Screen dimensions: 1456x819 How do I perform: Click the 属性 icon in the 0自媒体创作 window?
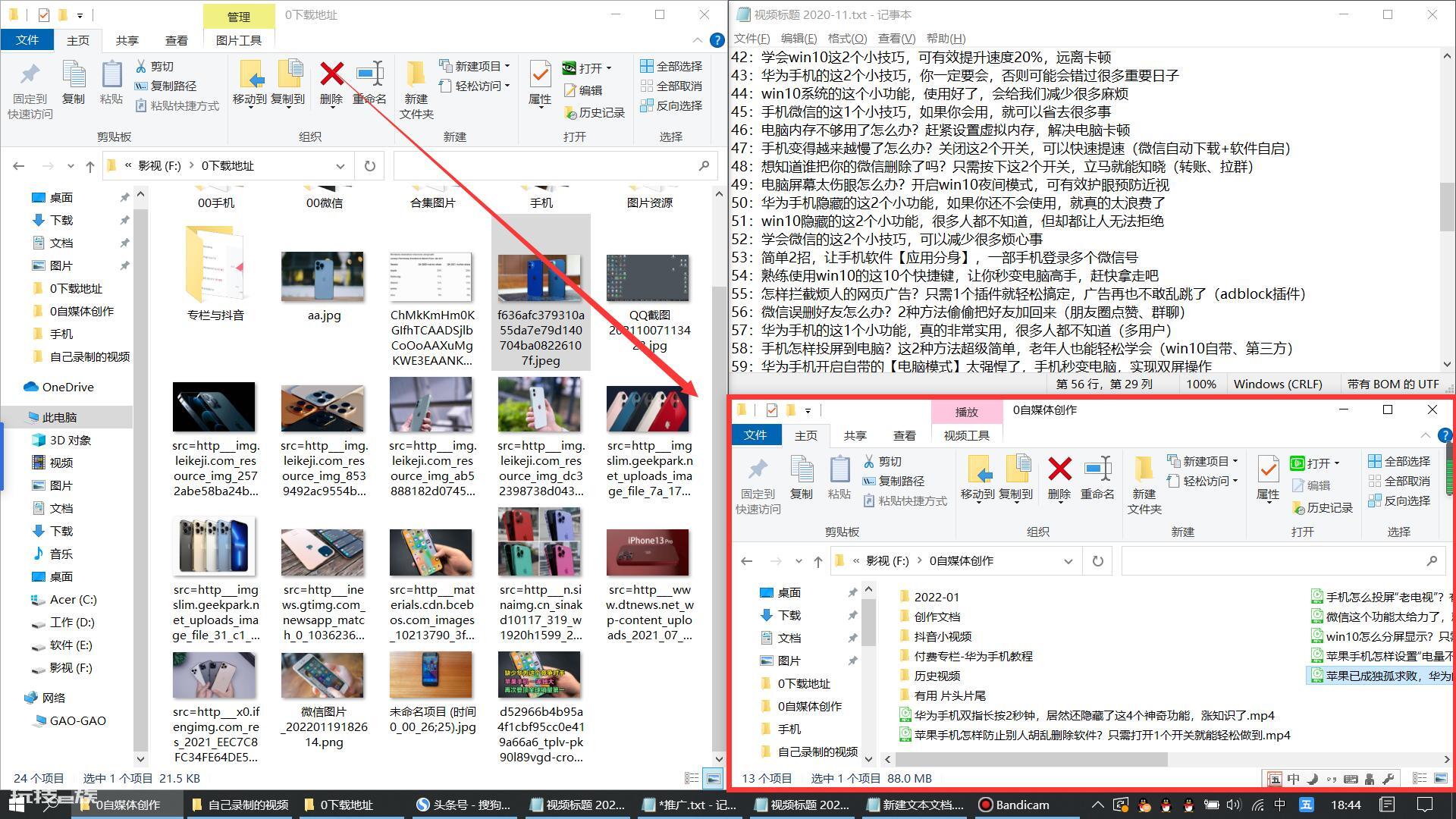coord(1268,469)
